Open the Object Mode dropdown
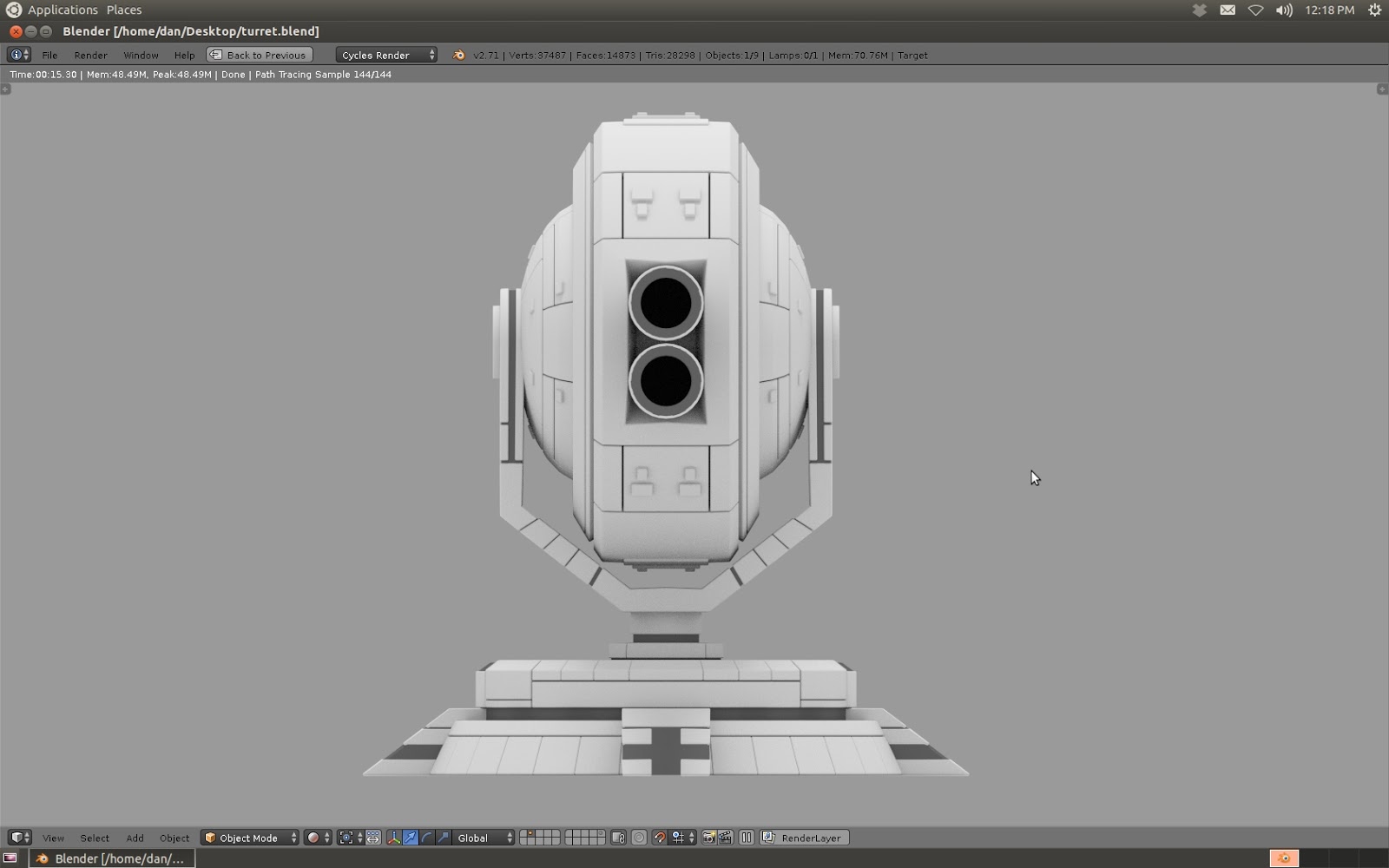1389x868 pixels. click(249, 838)
